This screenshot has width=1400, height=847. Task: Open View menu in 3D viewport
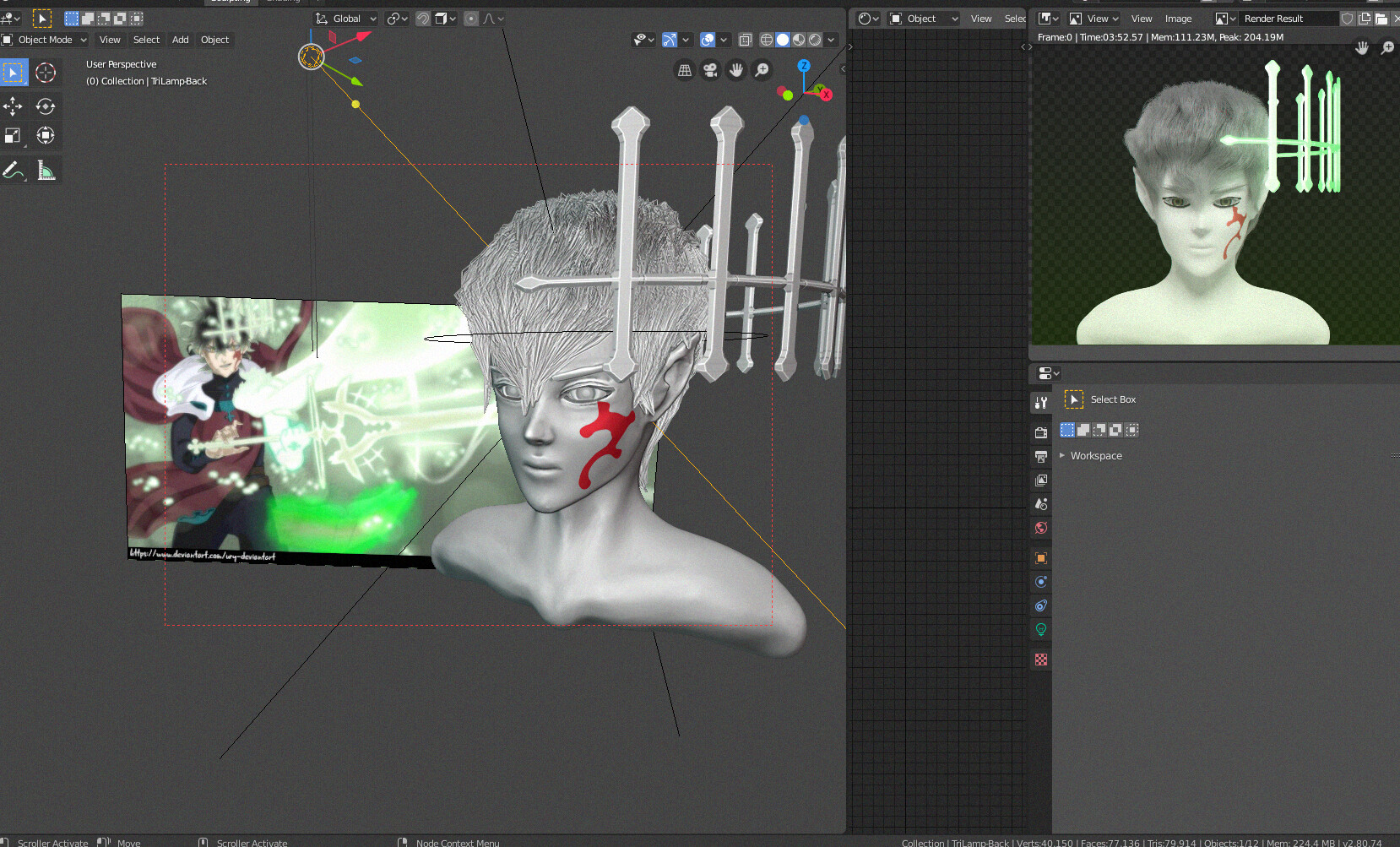tap(110, 40)
